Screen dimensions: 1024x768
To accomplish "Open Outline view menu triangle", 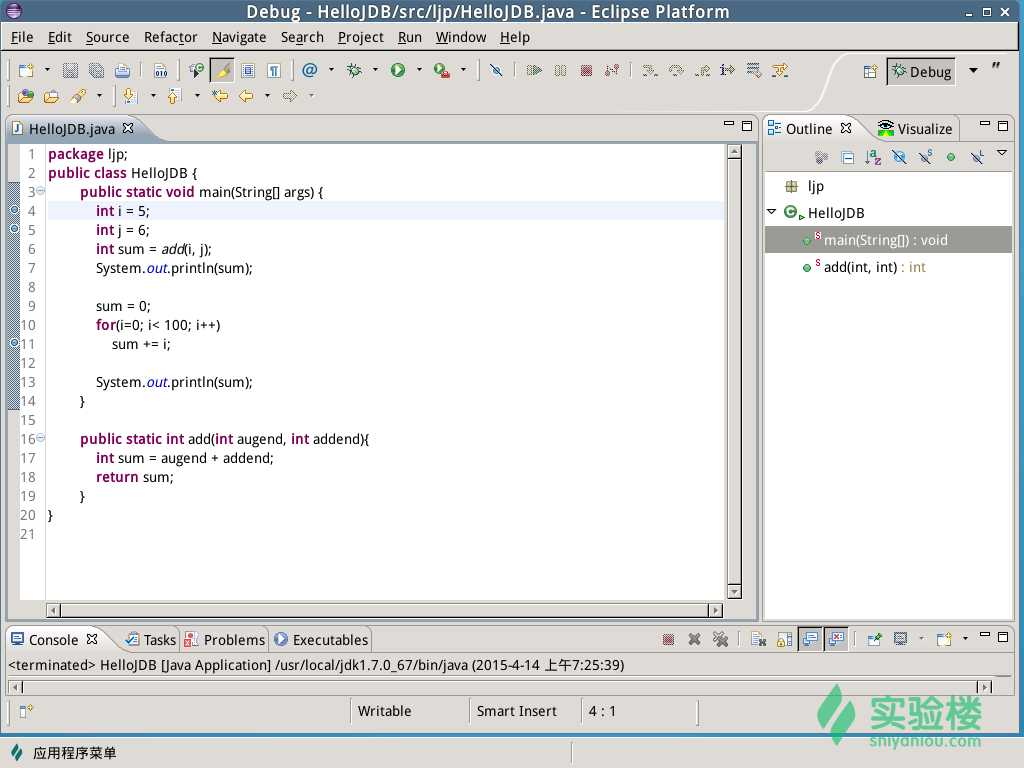I will pos(1002,153).
